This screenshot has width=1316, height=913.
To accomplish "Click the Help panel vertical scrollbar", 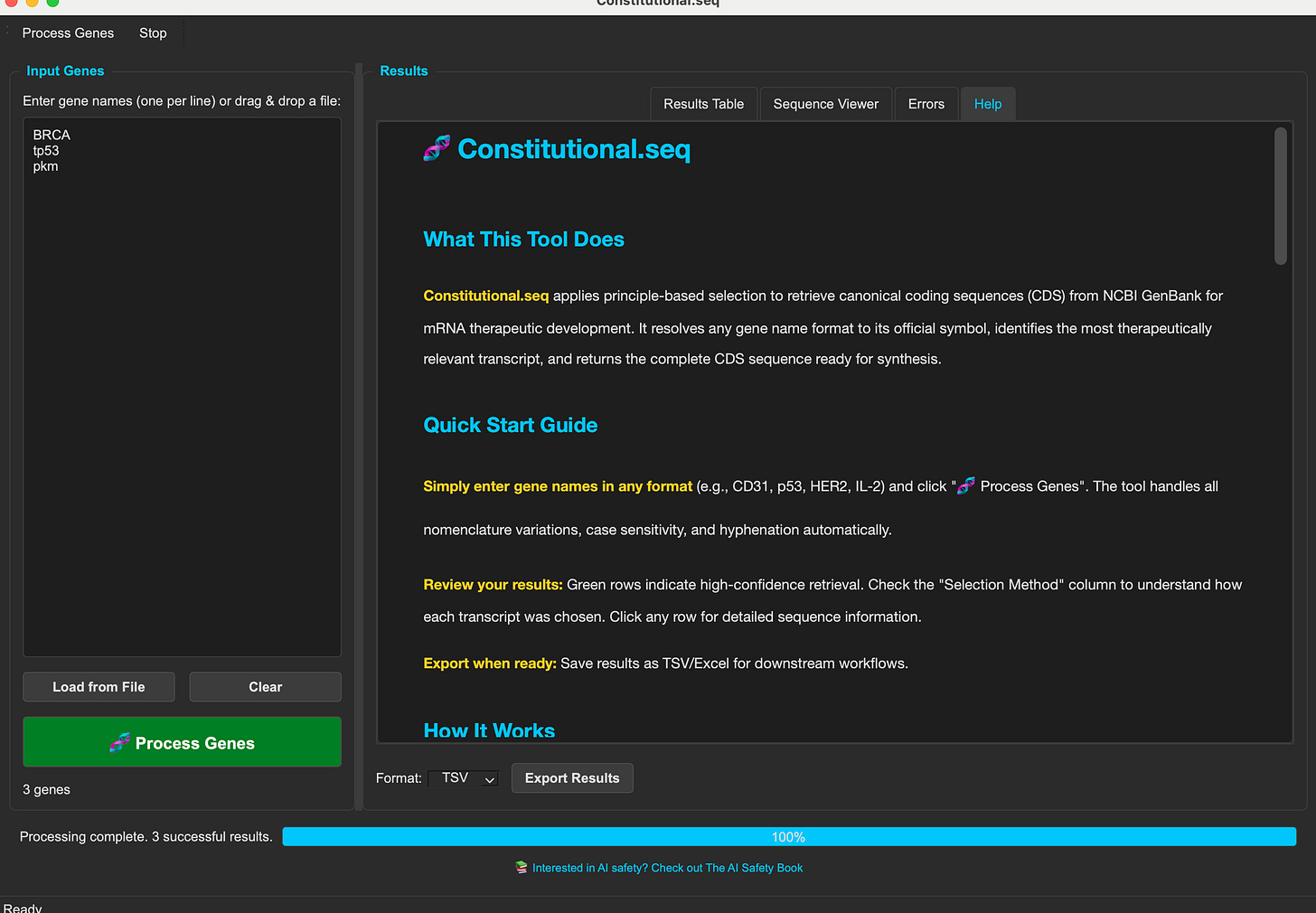I will pos(1280,196).
